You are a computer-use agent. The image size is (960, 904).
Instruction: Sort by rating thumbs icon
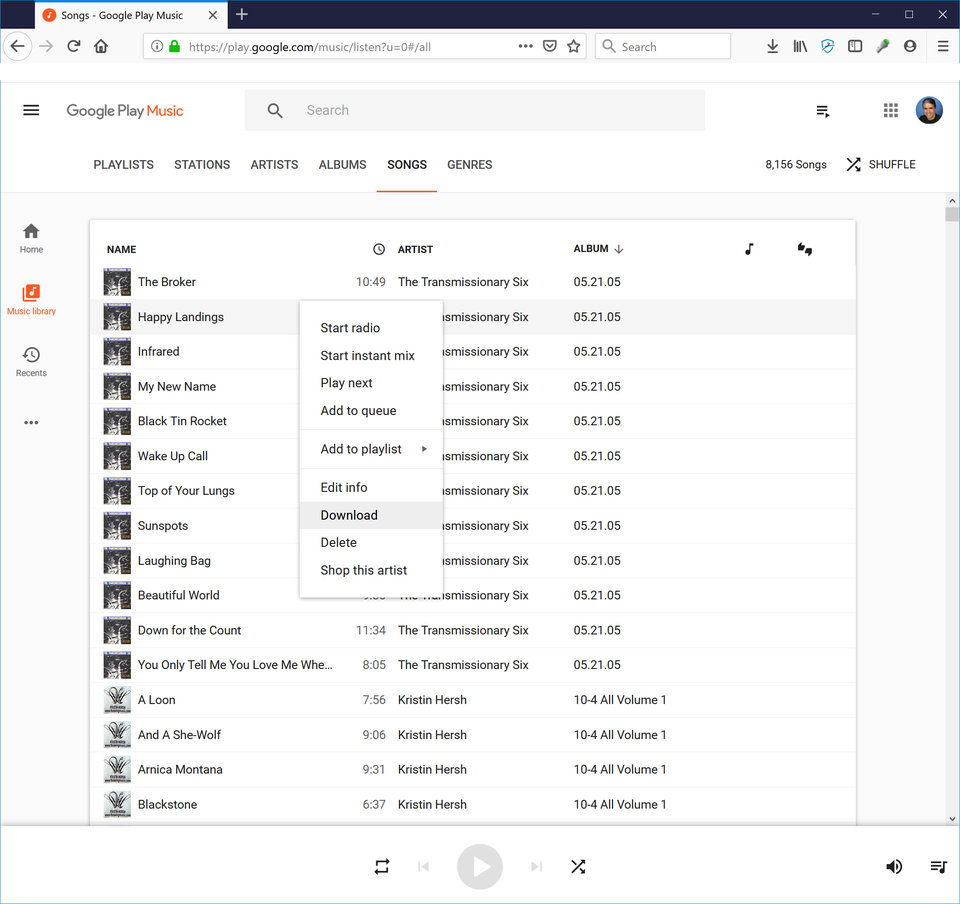[804, 249]
